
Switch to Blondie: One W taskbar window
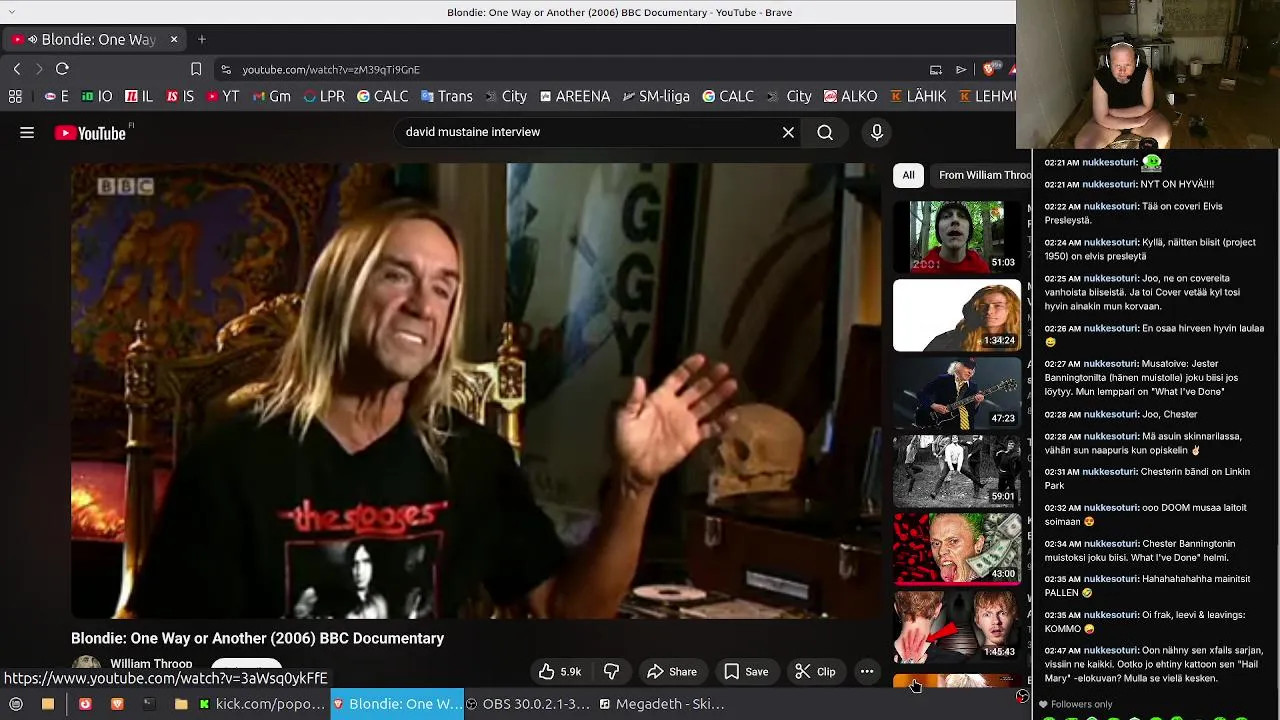(x=397, y=704)
